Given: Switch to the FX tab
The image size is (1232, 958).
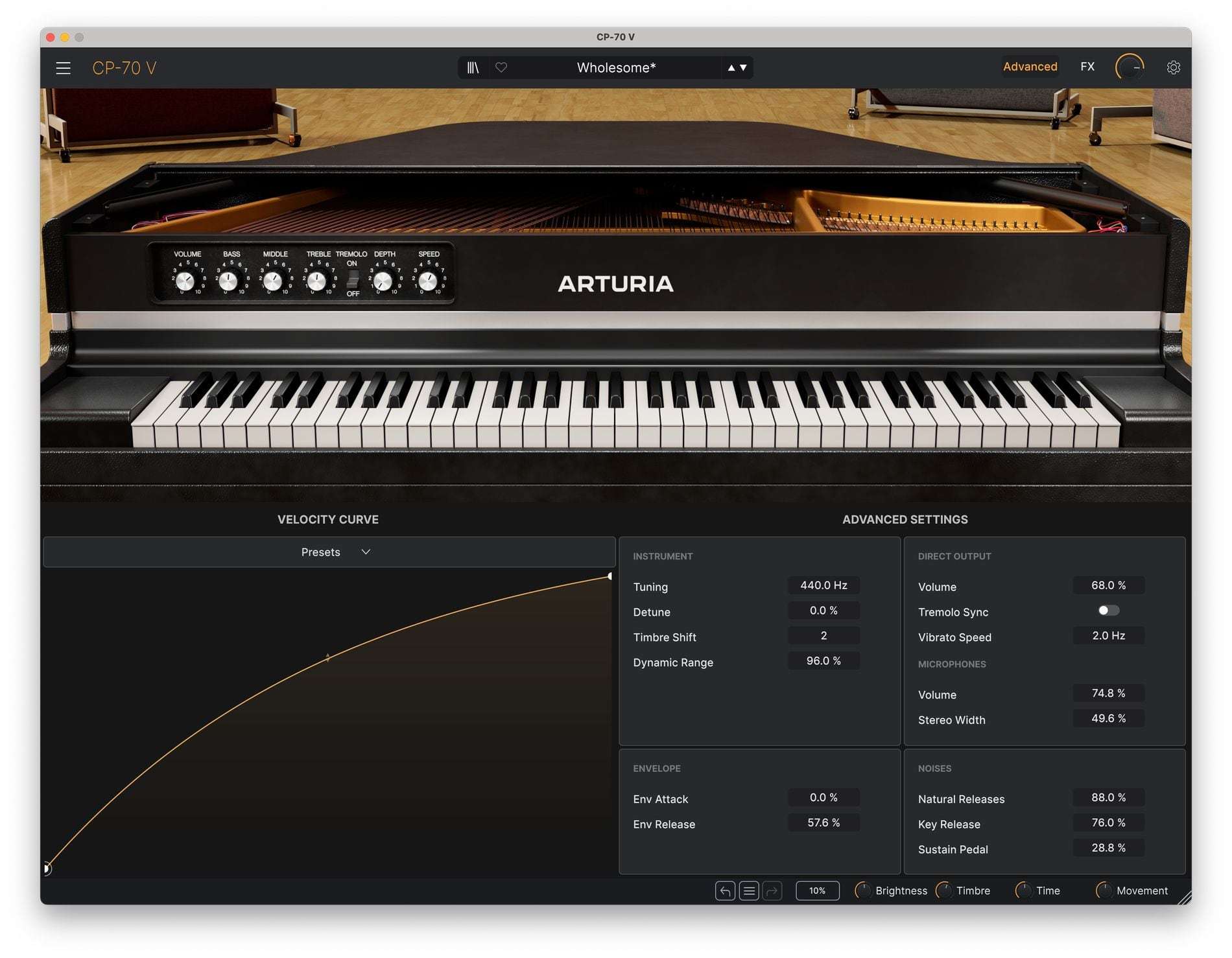Looking at the screenshot, I should pyautogui.click(x=1087, y=67).
